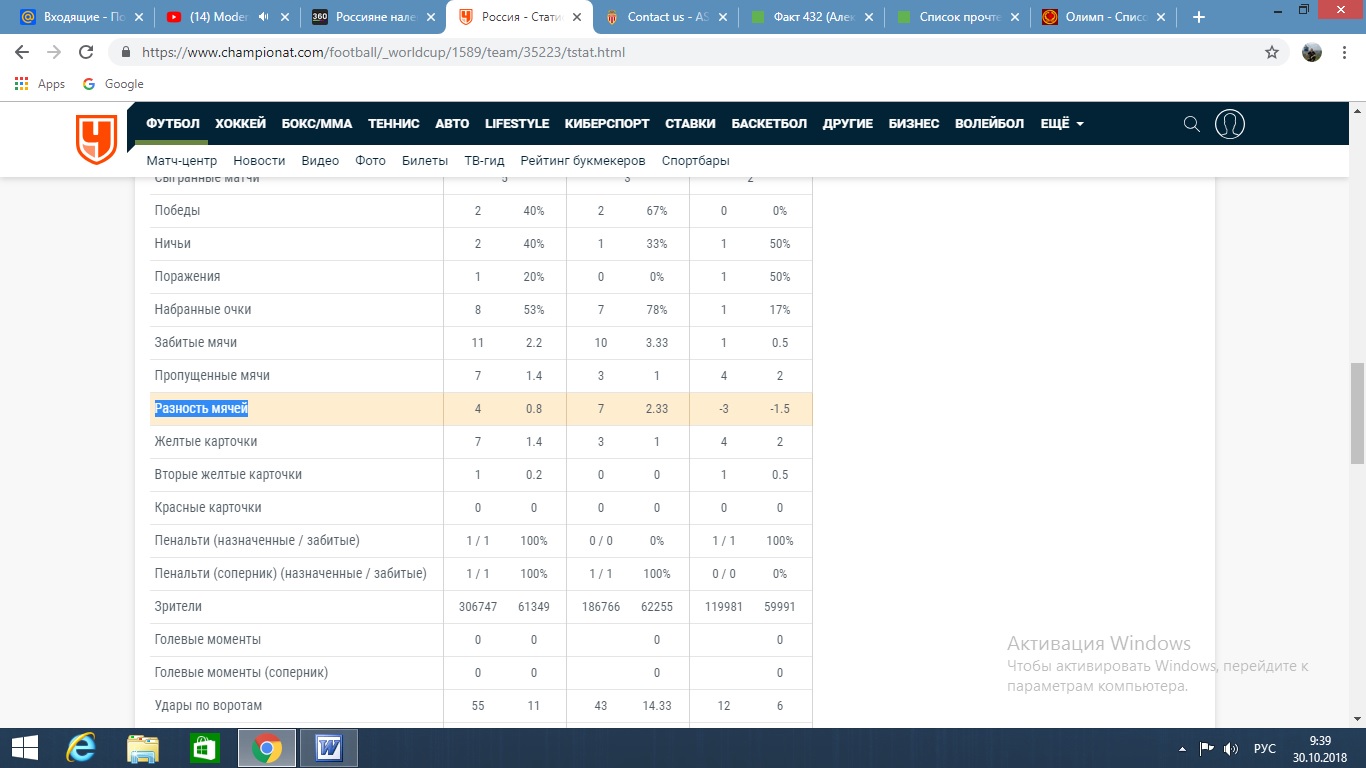This screenshot has height=768, width=1366.
Task: Open the Новости link
Action: [x=259, y=161]
